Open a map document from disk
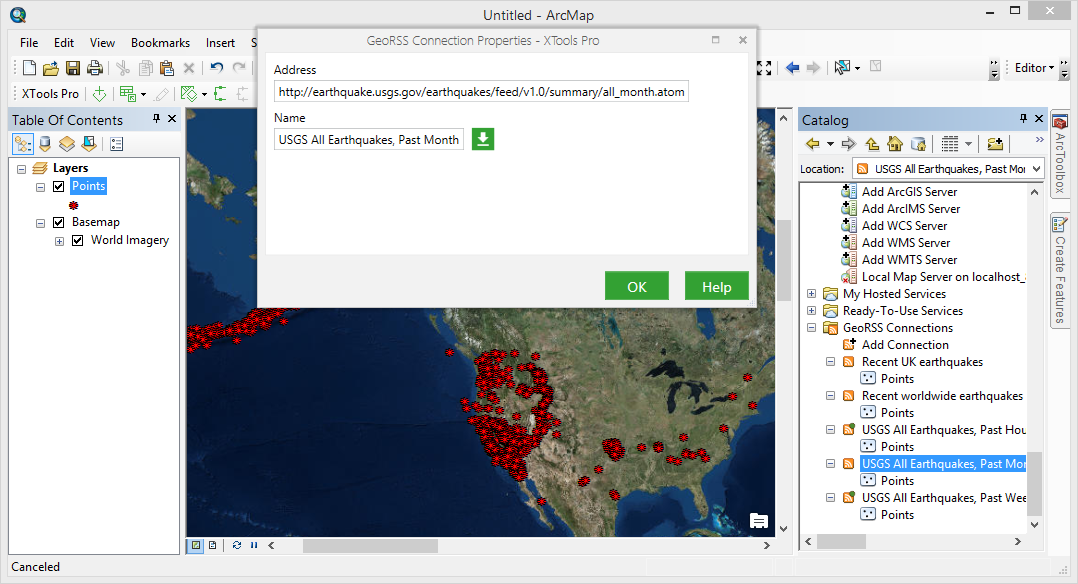 (50, 67)
